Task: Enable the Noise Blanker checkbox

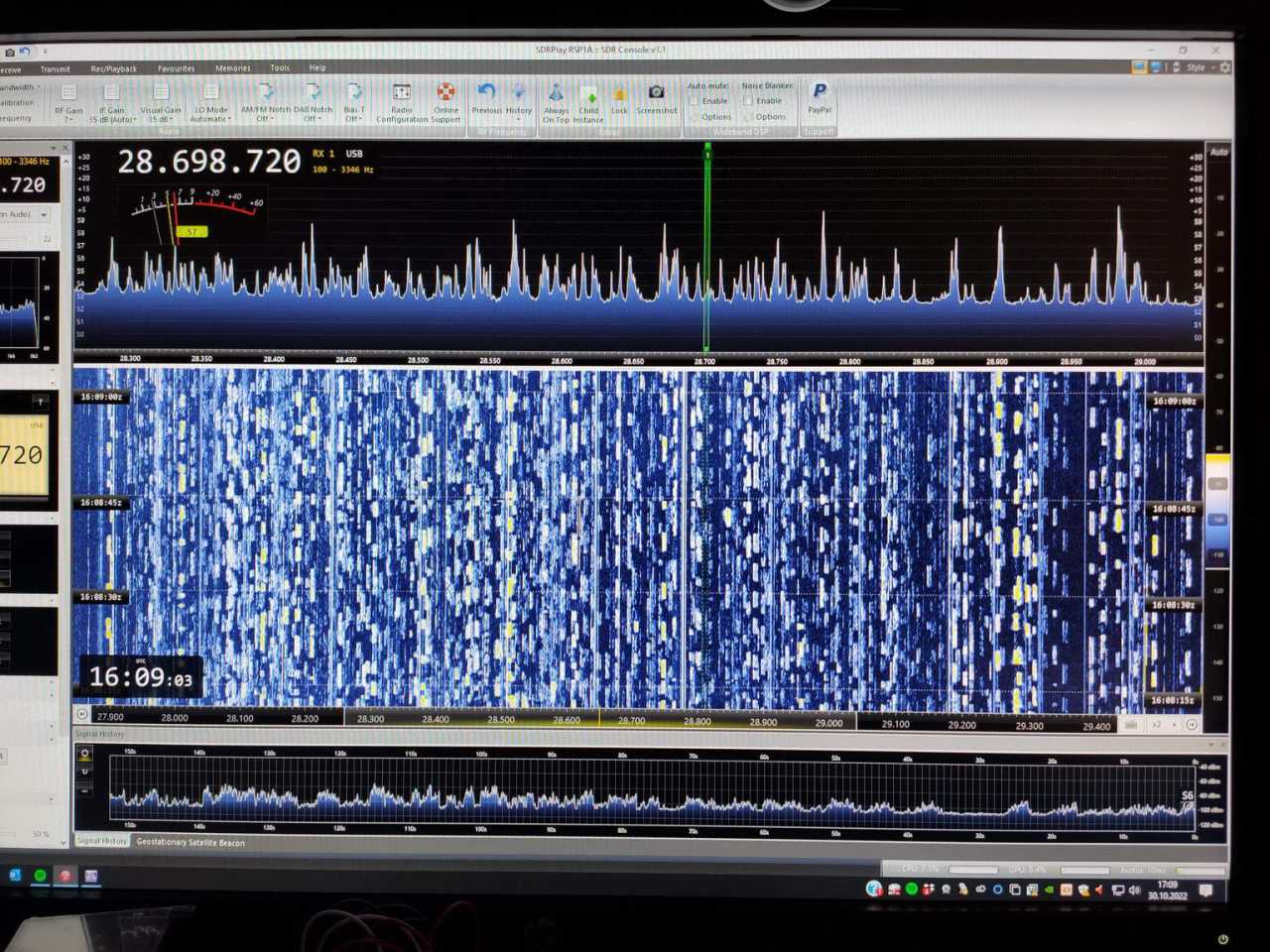Action: click(748, 101)
